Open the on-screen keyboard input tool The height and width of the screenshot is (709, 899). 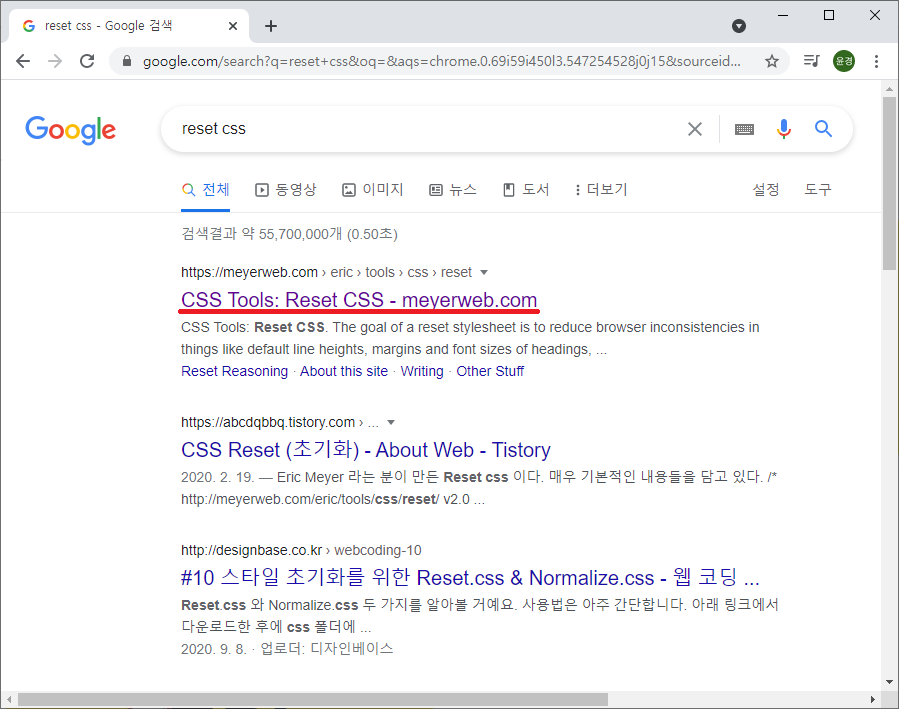[x=744, y=129]
